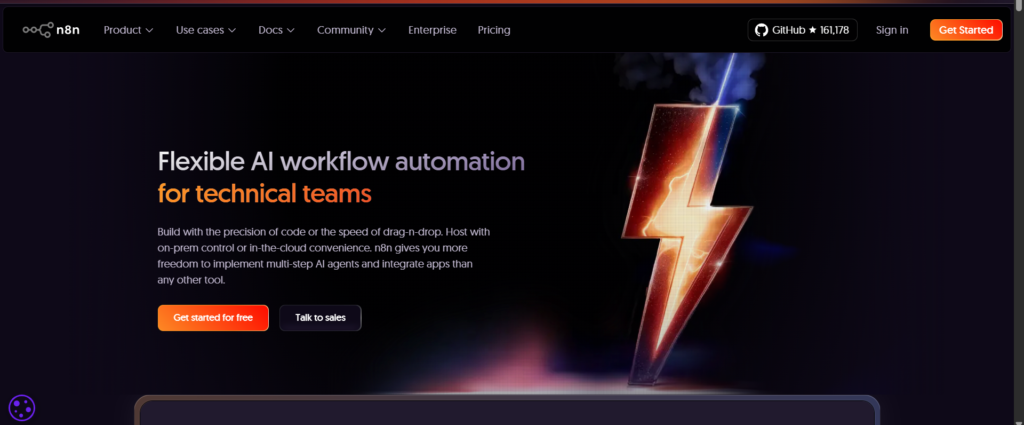This screenshot has height=425, width=1024.
Task: Go to the Enterprise page
Action: [432, 30]
